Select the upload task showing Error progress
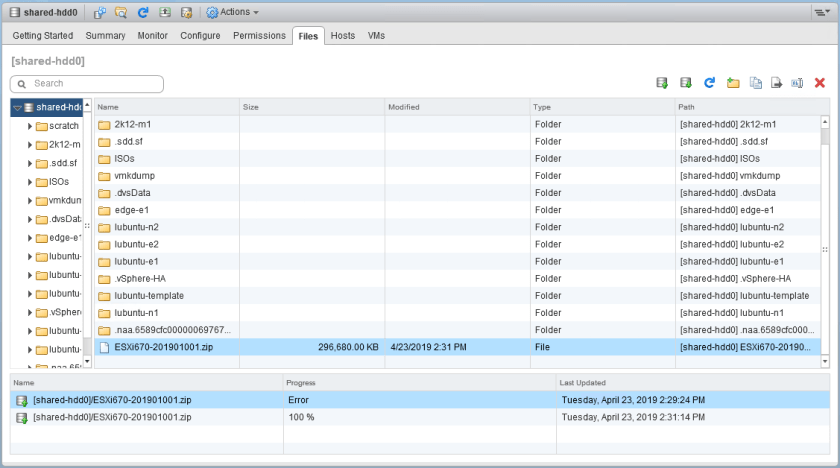Viewport: 840px width, 468px height. pyautogui.click(x=150, y=400)
